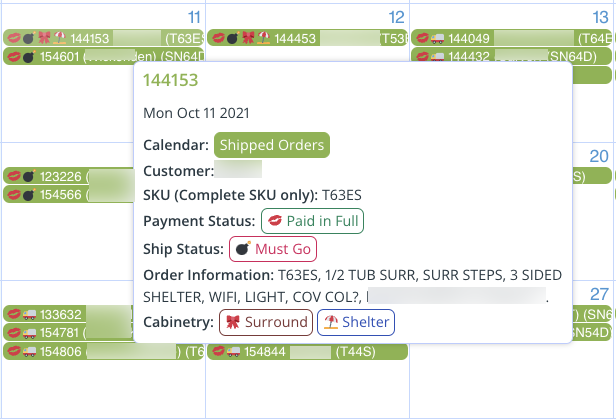This screenshot has width=616, height=419.
Task: Click the lips icon on event 154806
Action: tap(14, 351)
